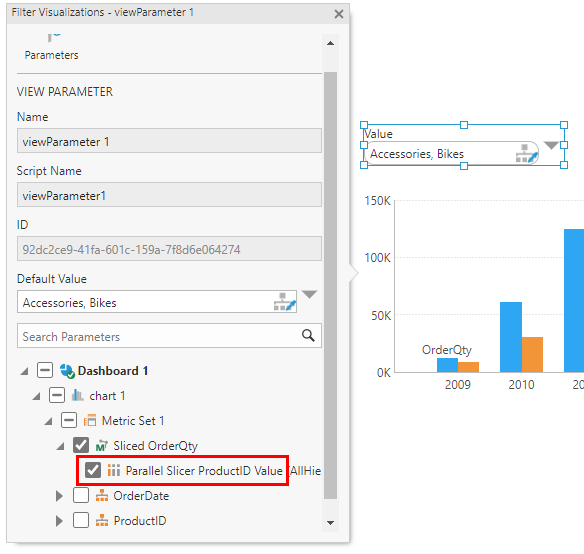Click the hierarchy edit icon in Default Value

tap(285, 302)
